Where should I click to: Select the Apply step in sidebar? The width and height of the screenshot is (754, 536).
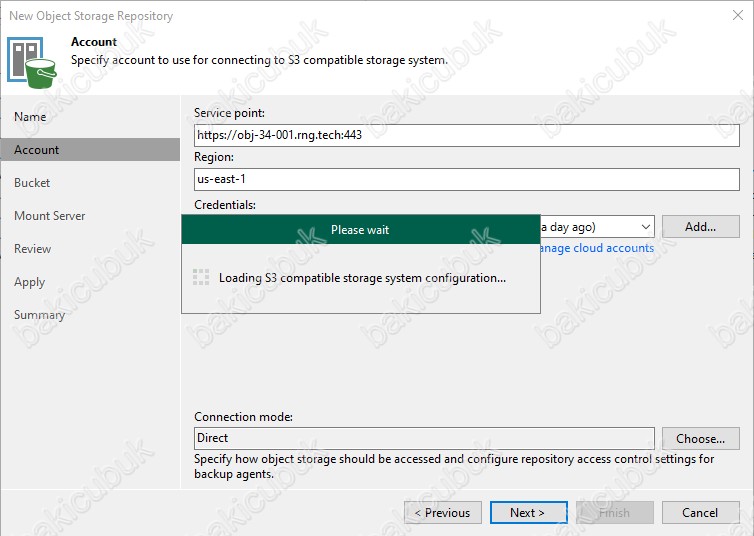point(30,282)
